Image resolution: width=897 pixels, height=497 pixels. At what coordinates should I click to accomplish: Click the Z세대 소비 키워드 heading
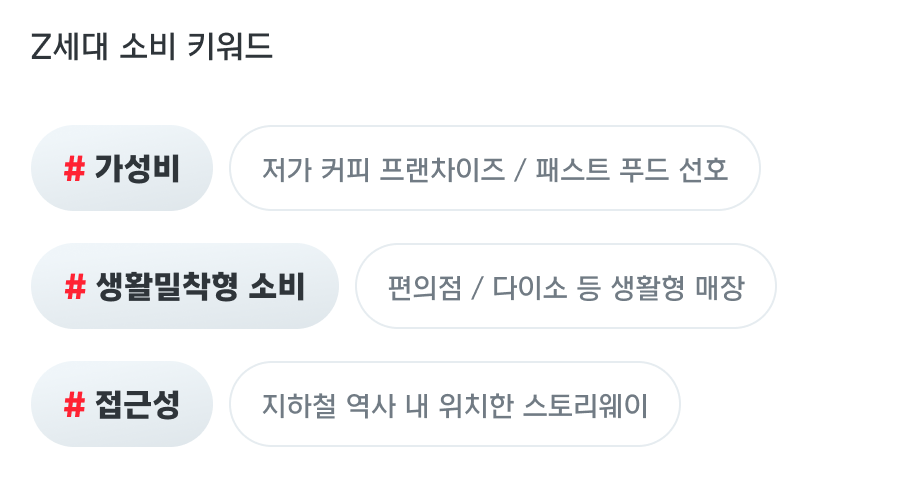(x=152, y=46)
